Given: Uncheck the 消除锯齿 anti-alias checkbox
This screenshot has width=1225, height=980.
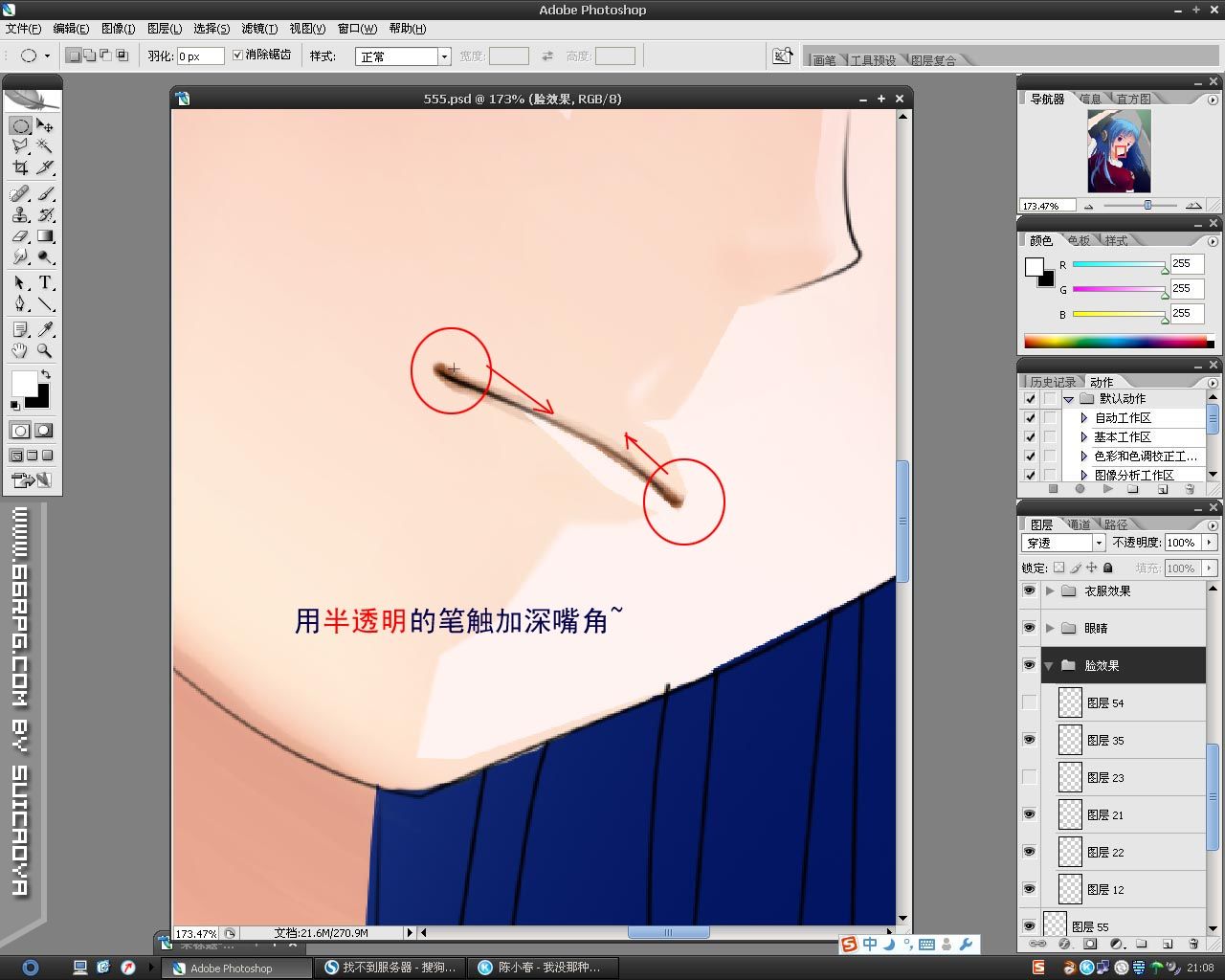Looking at the screenshot, I should point(237,56).
